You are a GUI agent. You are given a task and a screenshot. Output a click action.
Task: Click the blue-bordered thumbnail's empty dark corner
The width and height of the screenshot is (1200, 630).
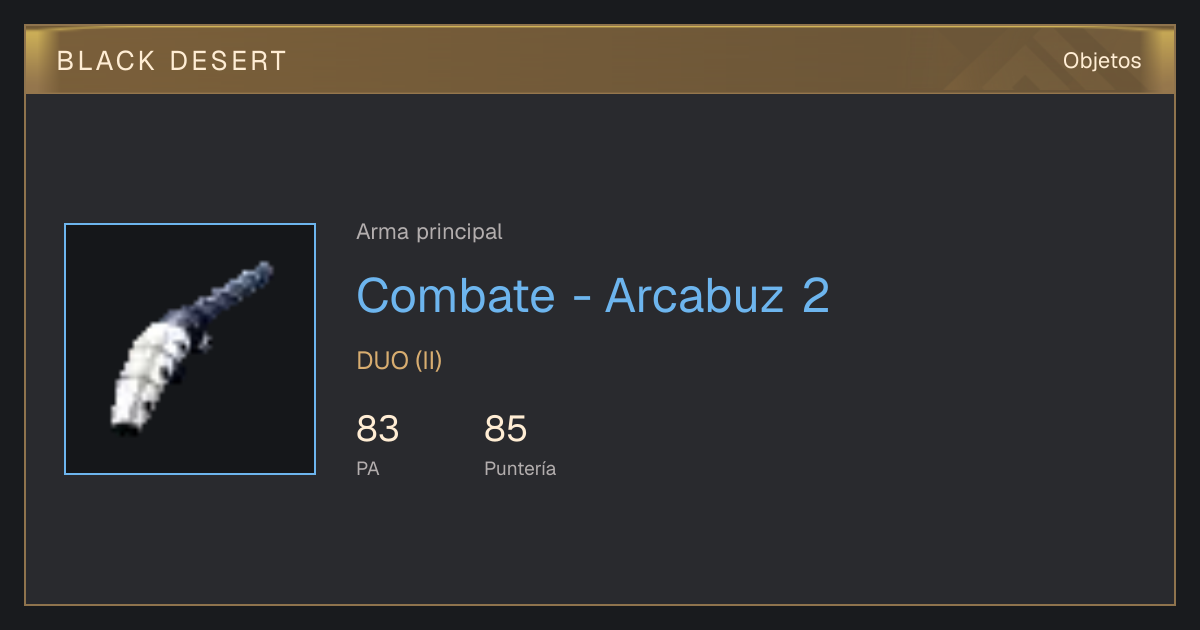point(272,432)
